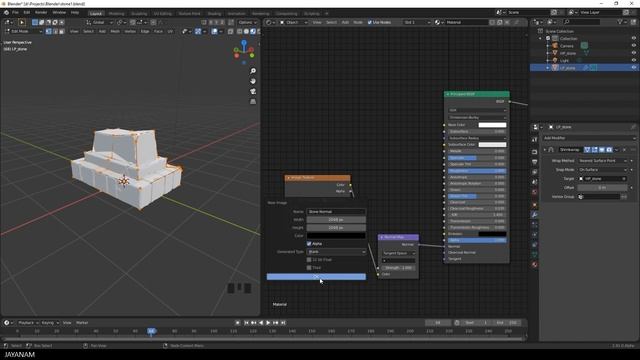
Task: Switch to the Layout workspace tab
Action: [96, 13]
